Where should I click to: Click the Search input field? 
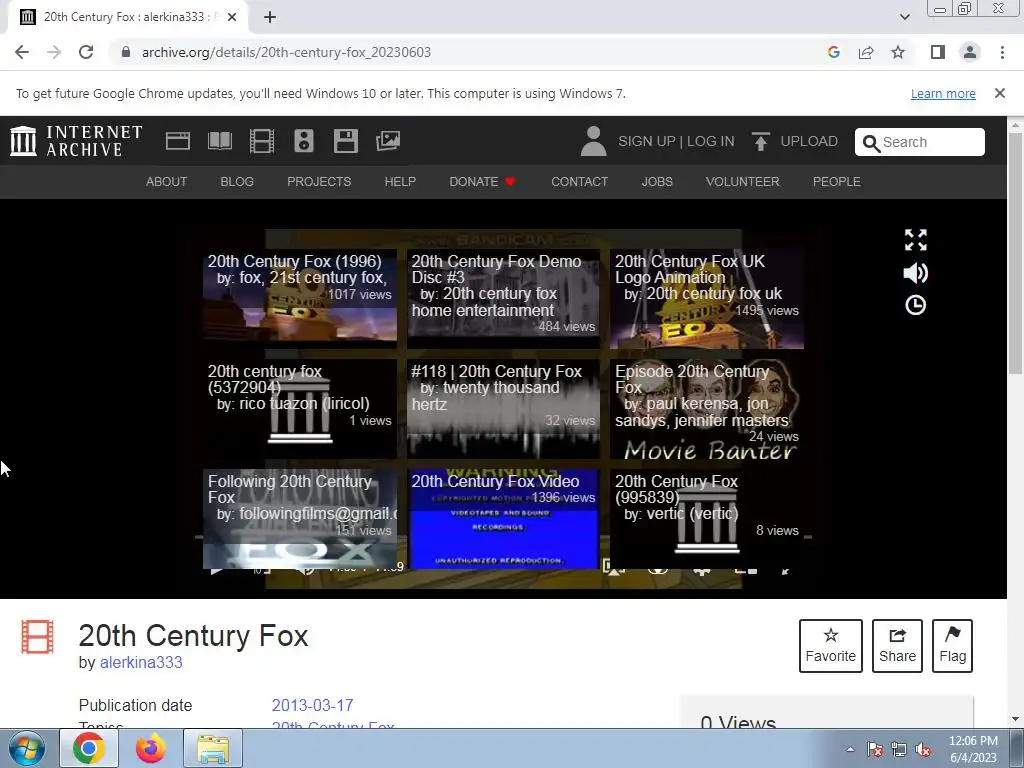(x=920, y=142)
